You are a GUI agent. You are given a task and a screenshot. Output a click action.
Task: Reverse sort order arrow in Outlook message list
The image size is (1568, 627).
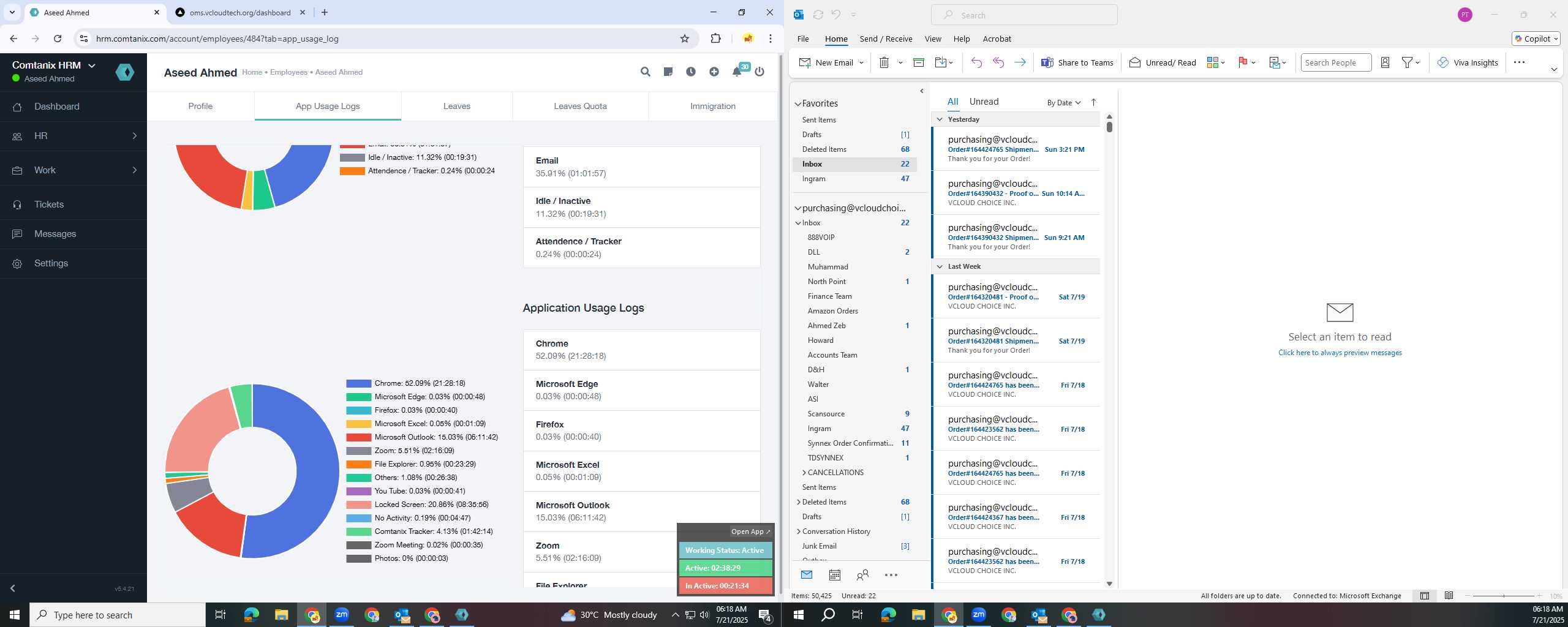point(1093,102)
